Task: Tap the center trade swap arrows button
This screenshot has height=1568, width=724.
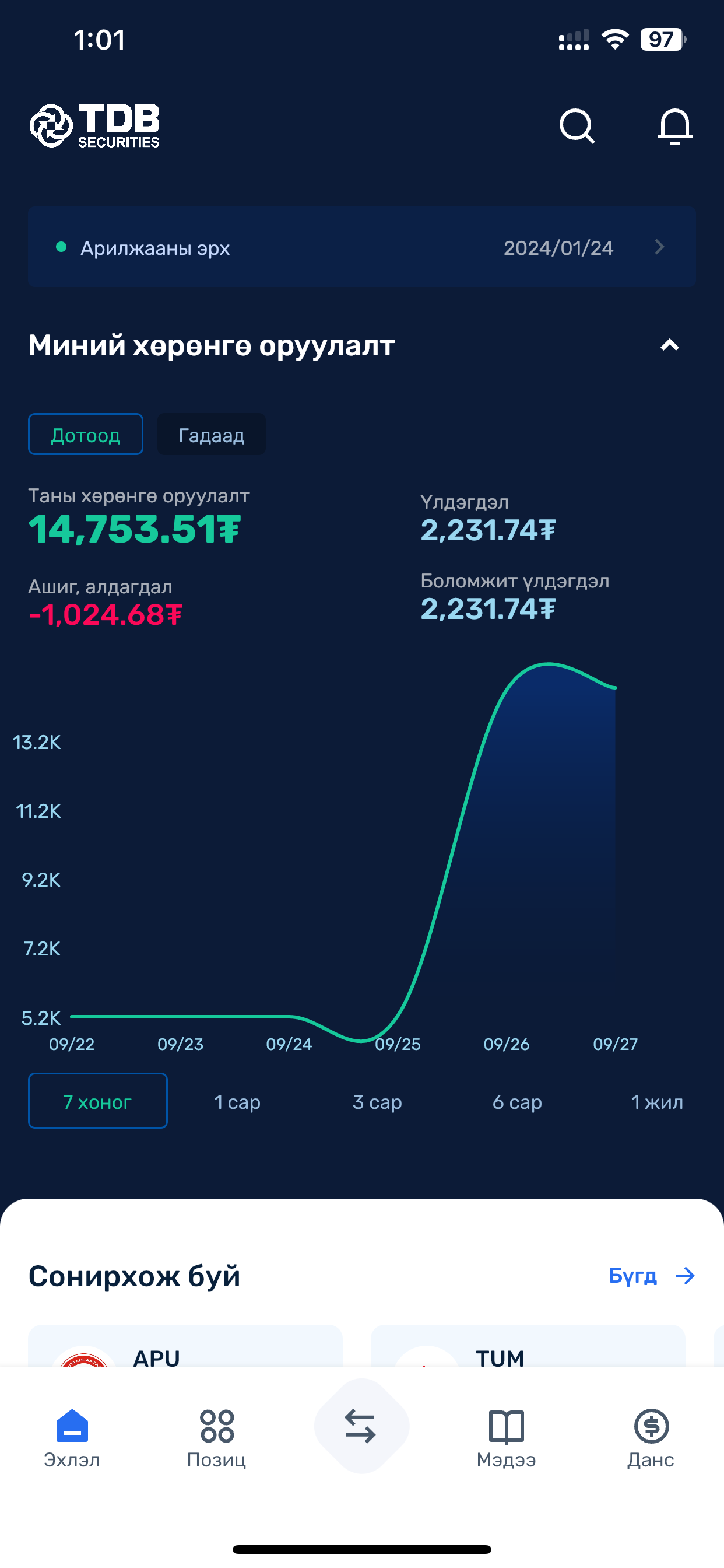Action: point(361,1426)
